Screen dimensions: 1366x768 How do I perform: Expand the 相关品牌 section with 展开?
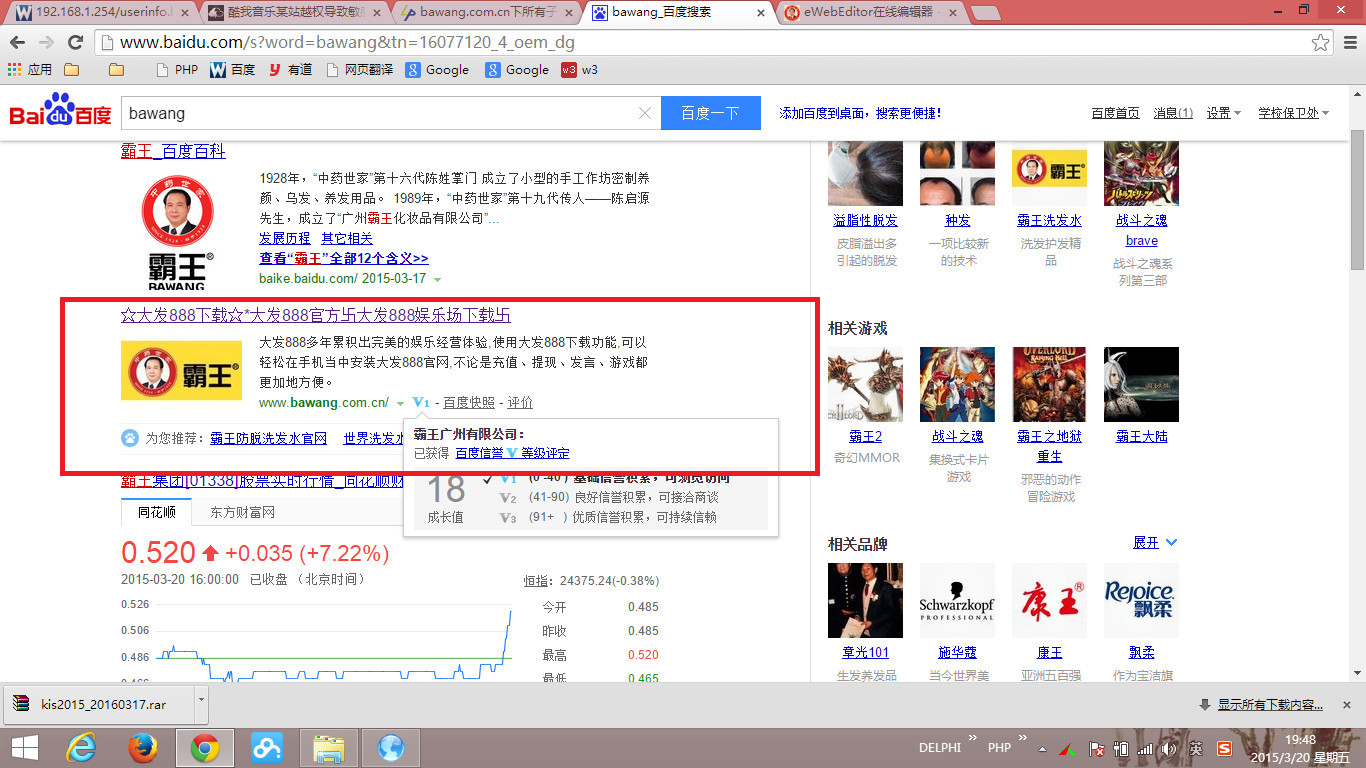(x=1155, y=542)
